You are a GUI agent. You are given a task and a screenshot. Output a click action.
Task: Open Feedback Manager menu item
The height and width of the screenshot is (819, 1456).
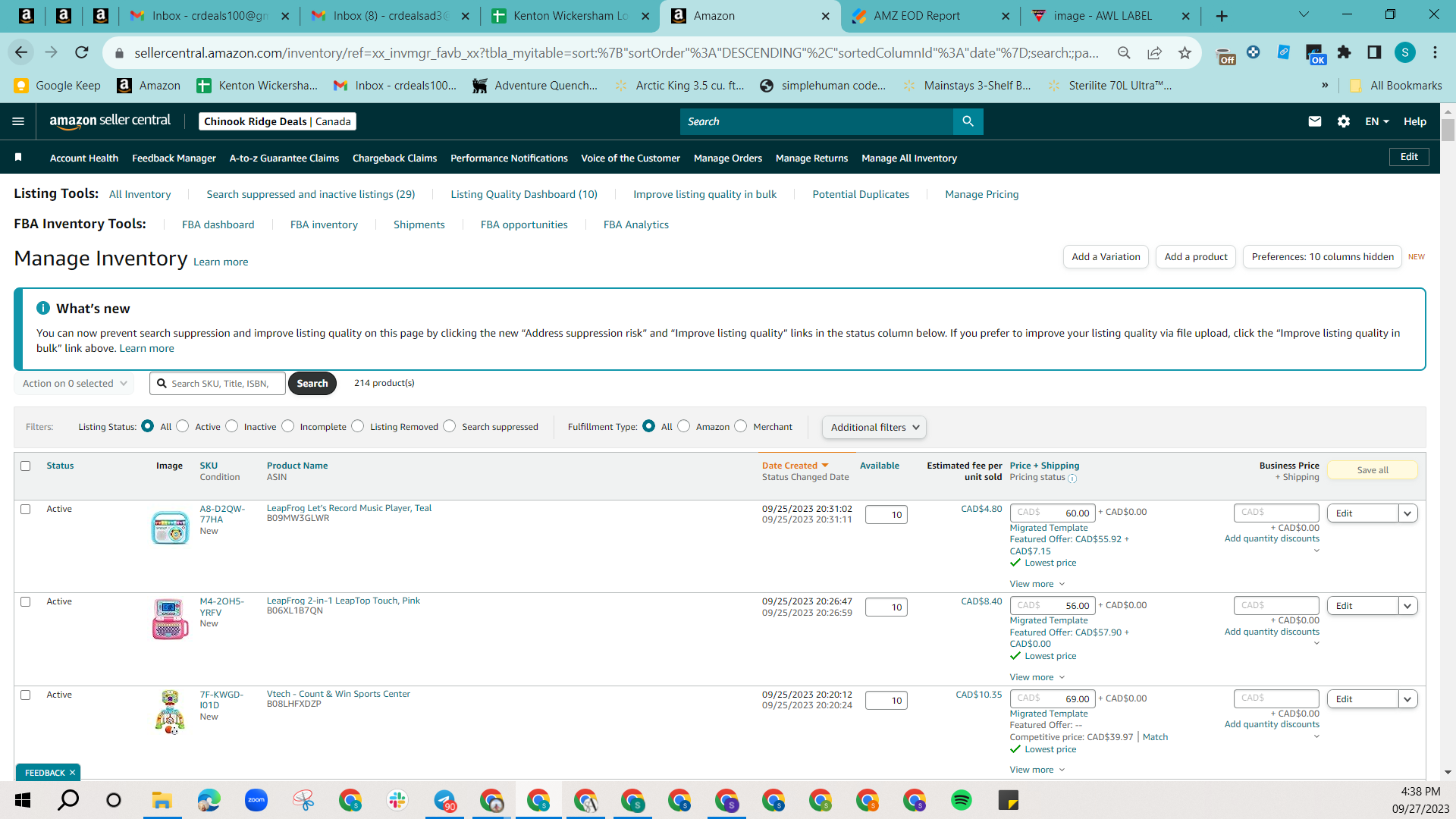(x=174, y=158)
